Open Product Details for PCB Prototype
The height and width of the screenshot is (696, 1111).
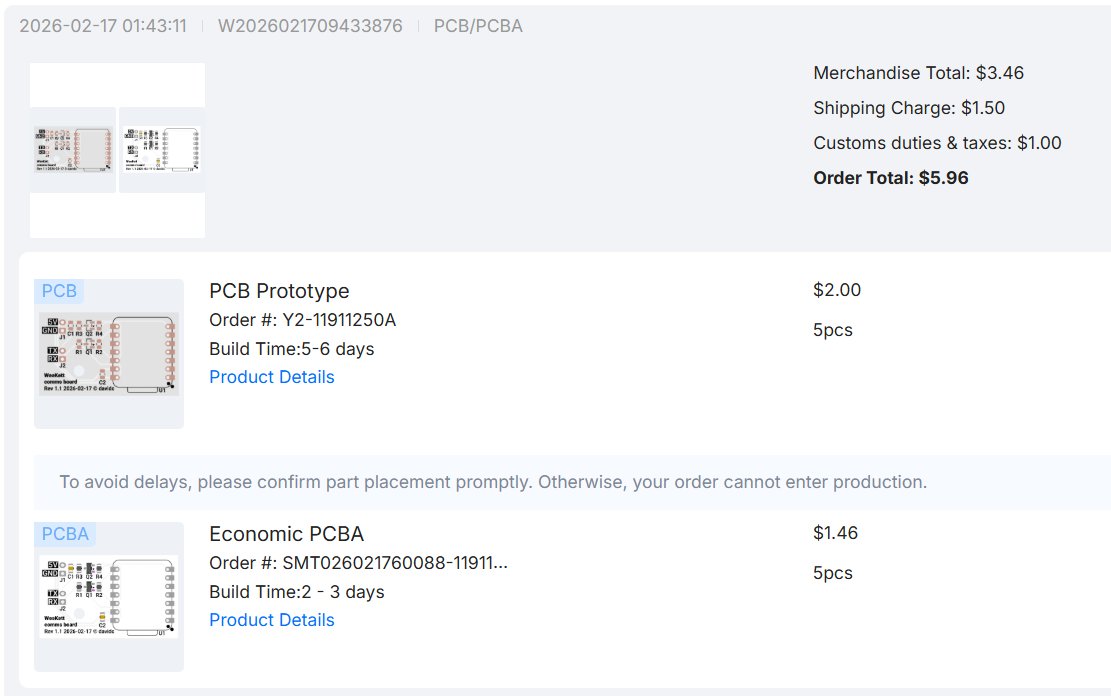pos(272,377)
